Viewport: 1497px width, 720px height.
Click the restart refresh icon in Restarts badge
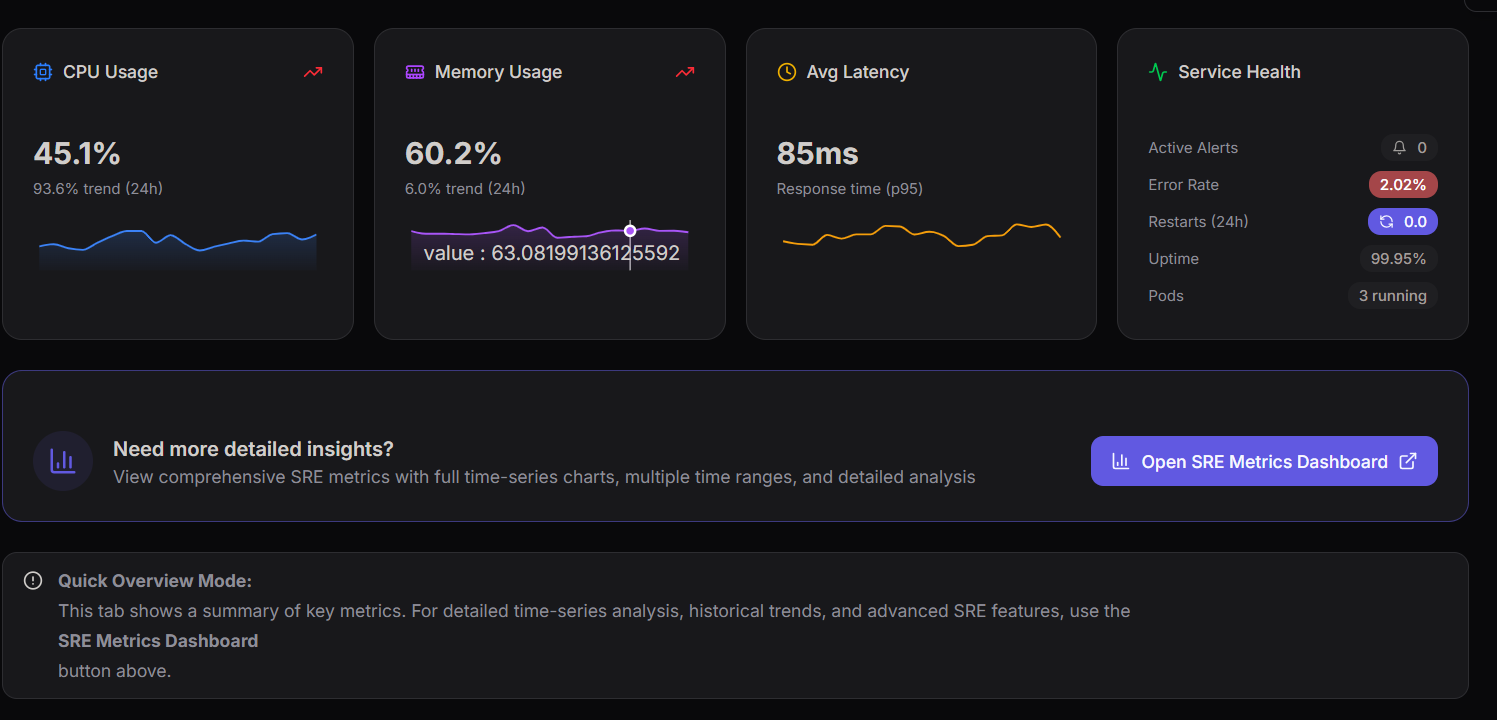coord(1386,221)
